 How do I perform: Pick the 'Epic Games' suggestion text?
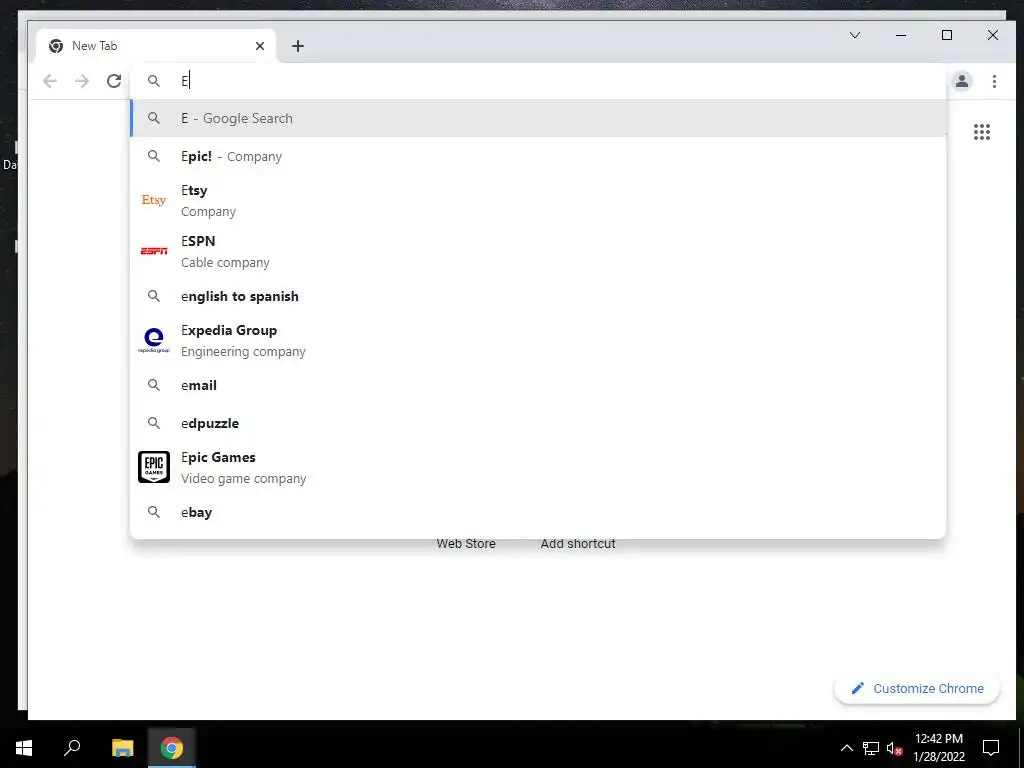[x=218, y=457]
